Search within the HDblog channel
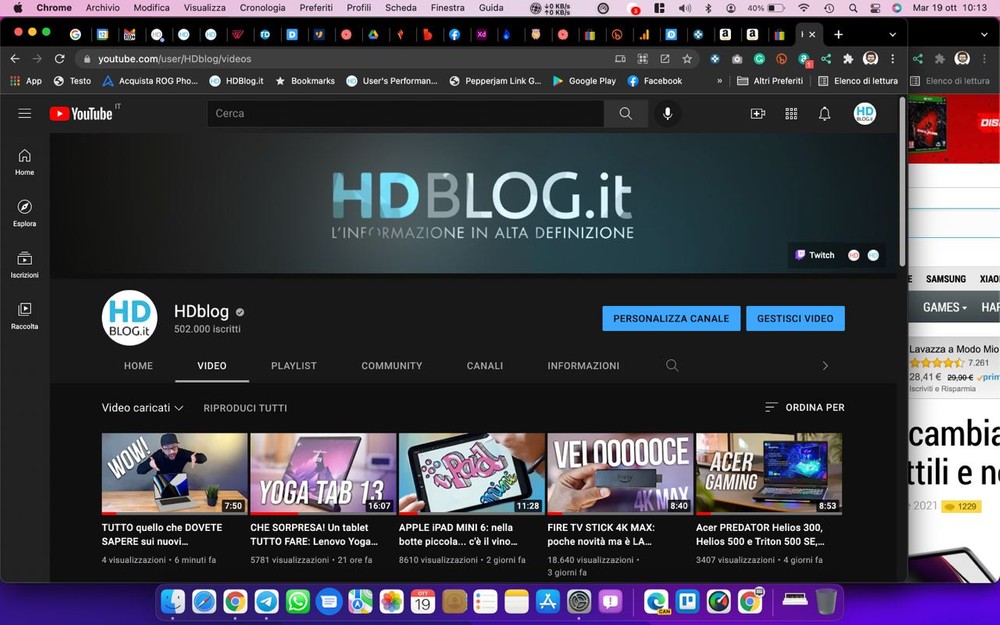This screenshot has height=625, width=1000. pos(672,365)
